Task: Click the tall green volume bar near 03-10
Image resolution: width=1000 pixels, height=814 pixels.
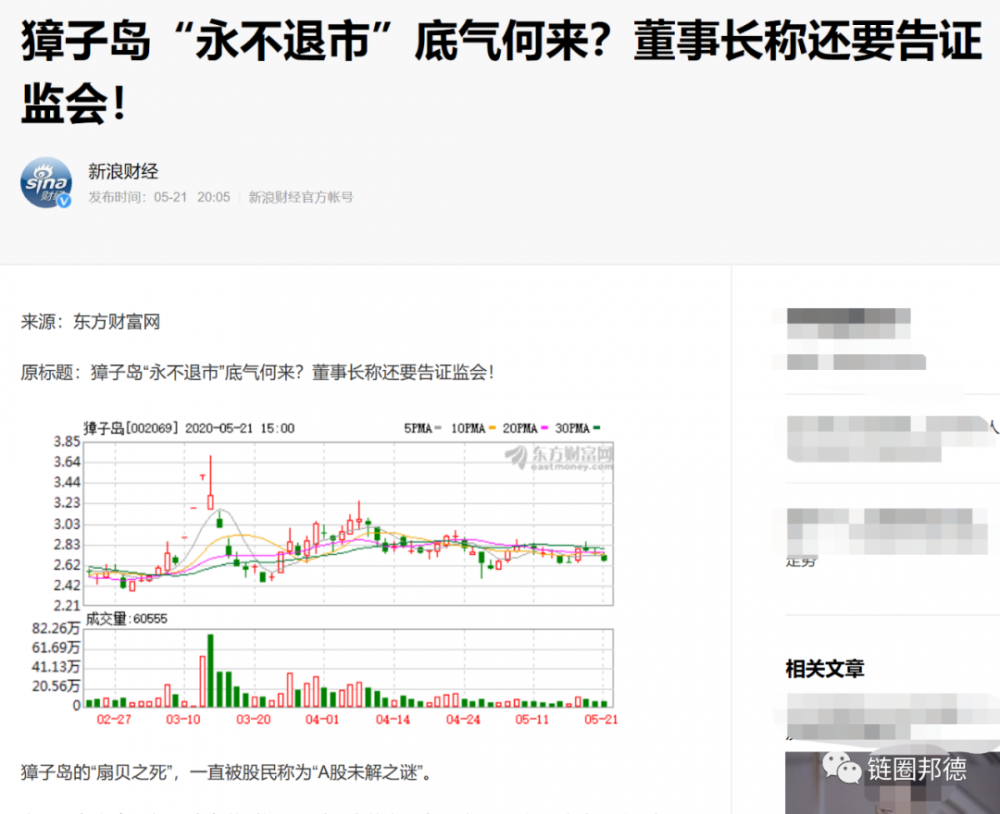Action: point(210,670)
